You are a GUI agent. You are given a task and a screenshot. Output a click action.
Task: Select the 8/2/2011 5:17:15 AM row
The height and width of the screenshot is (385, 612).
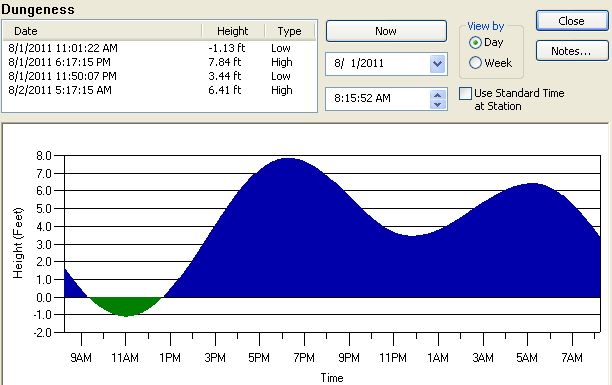click(x=159, y=90)
